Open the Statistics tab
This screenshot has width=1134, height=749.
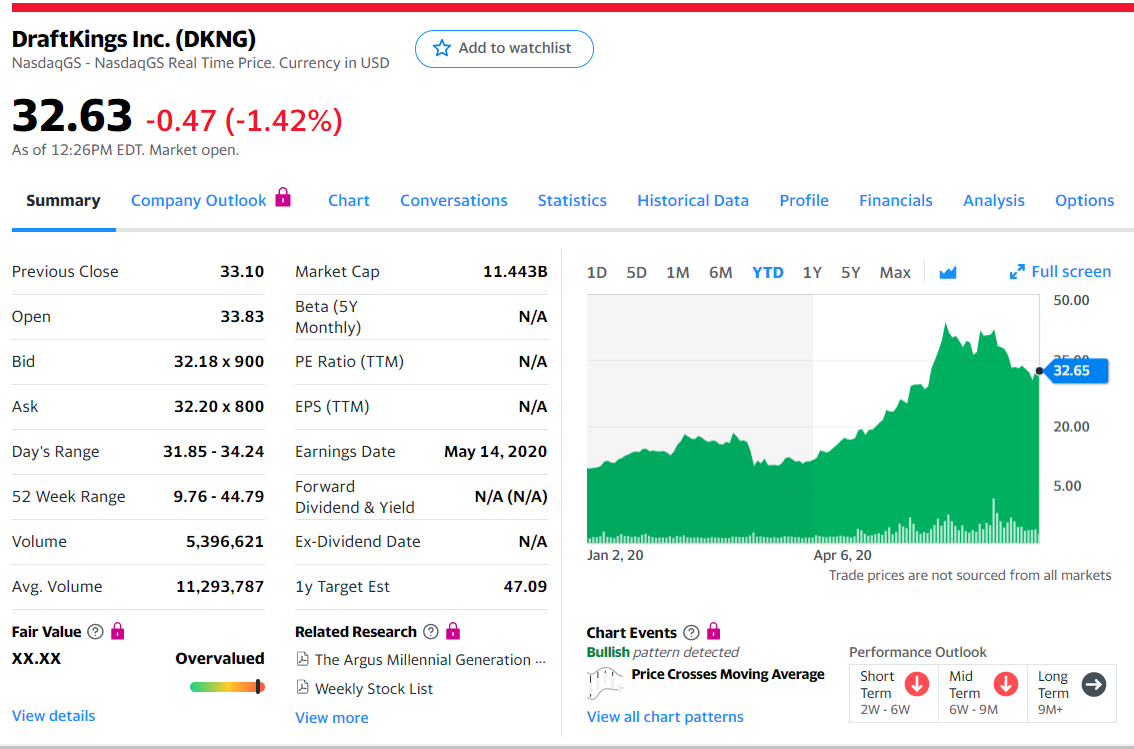pos(572,201)
